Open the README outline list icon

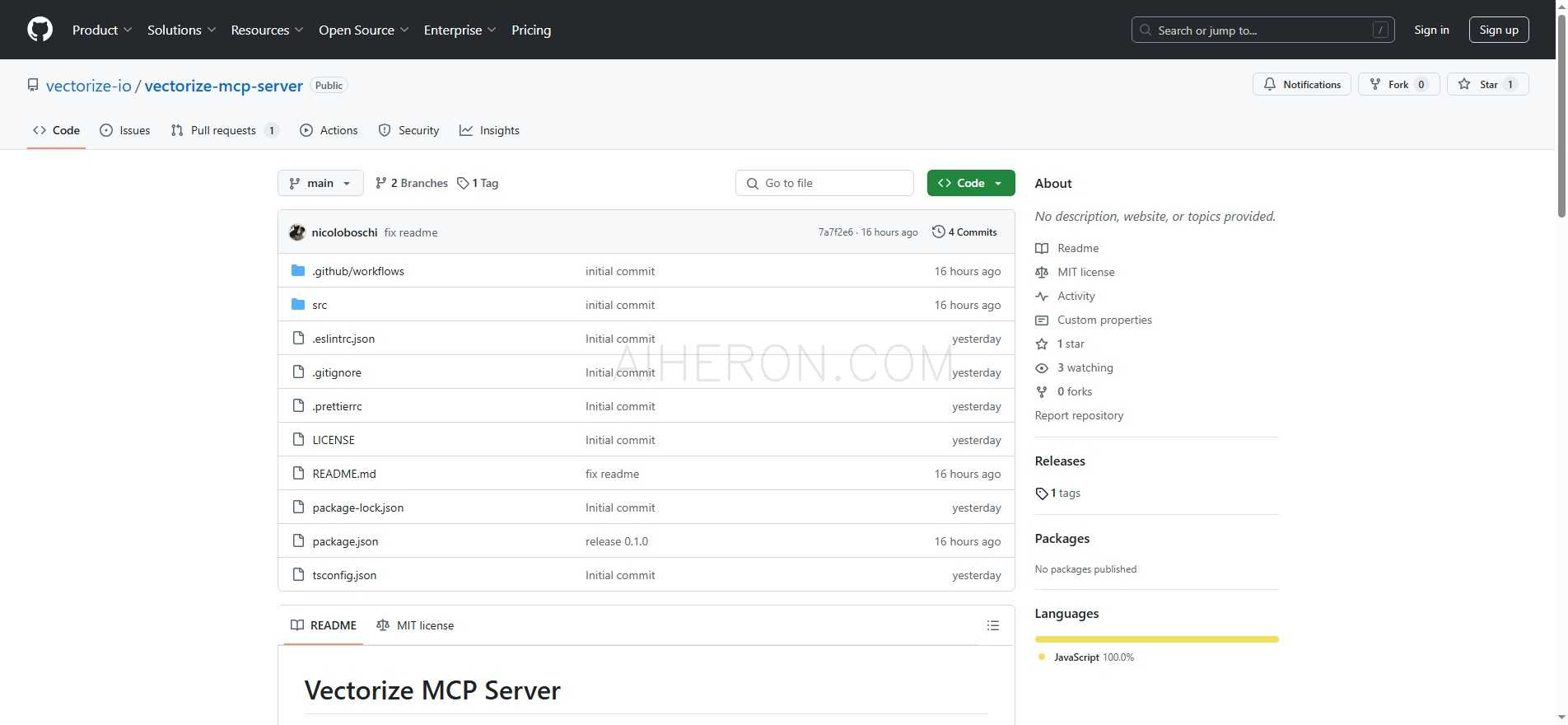tap(993, 625)
